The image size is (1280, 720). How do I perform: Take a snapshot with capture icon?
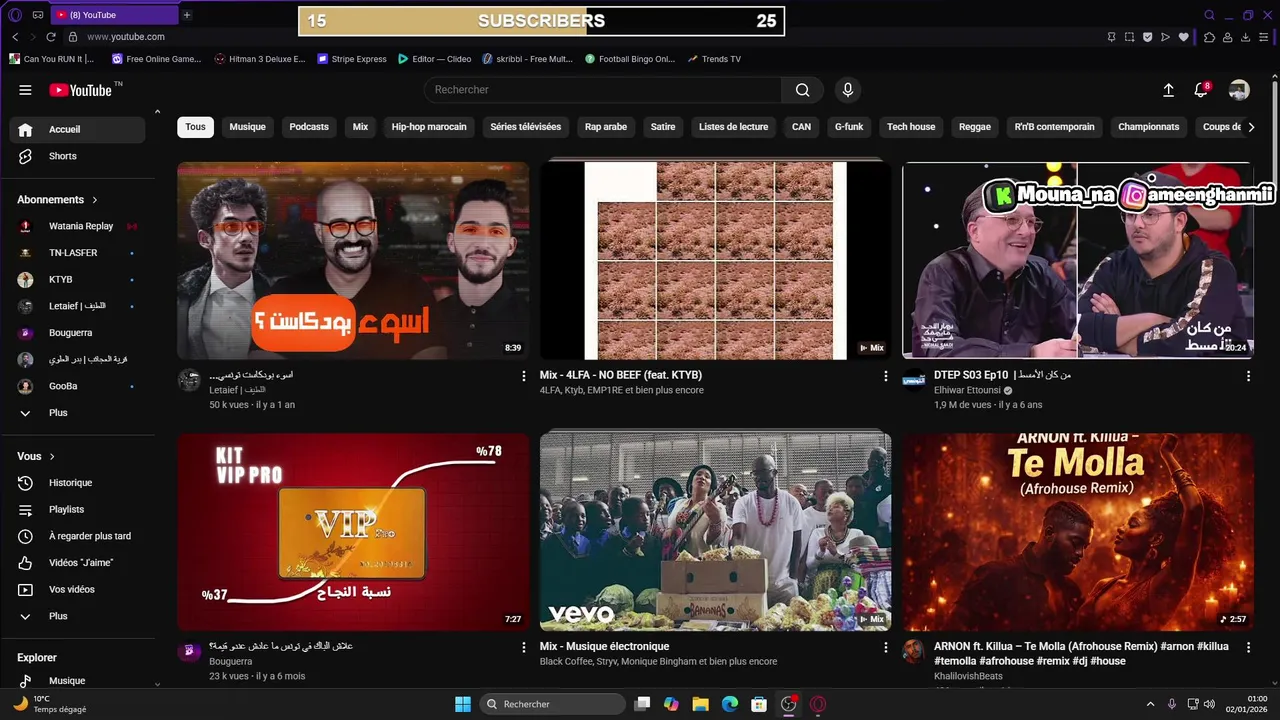(x=1130, y=37)
